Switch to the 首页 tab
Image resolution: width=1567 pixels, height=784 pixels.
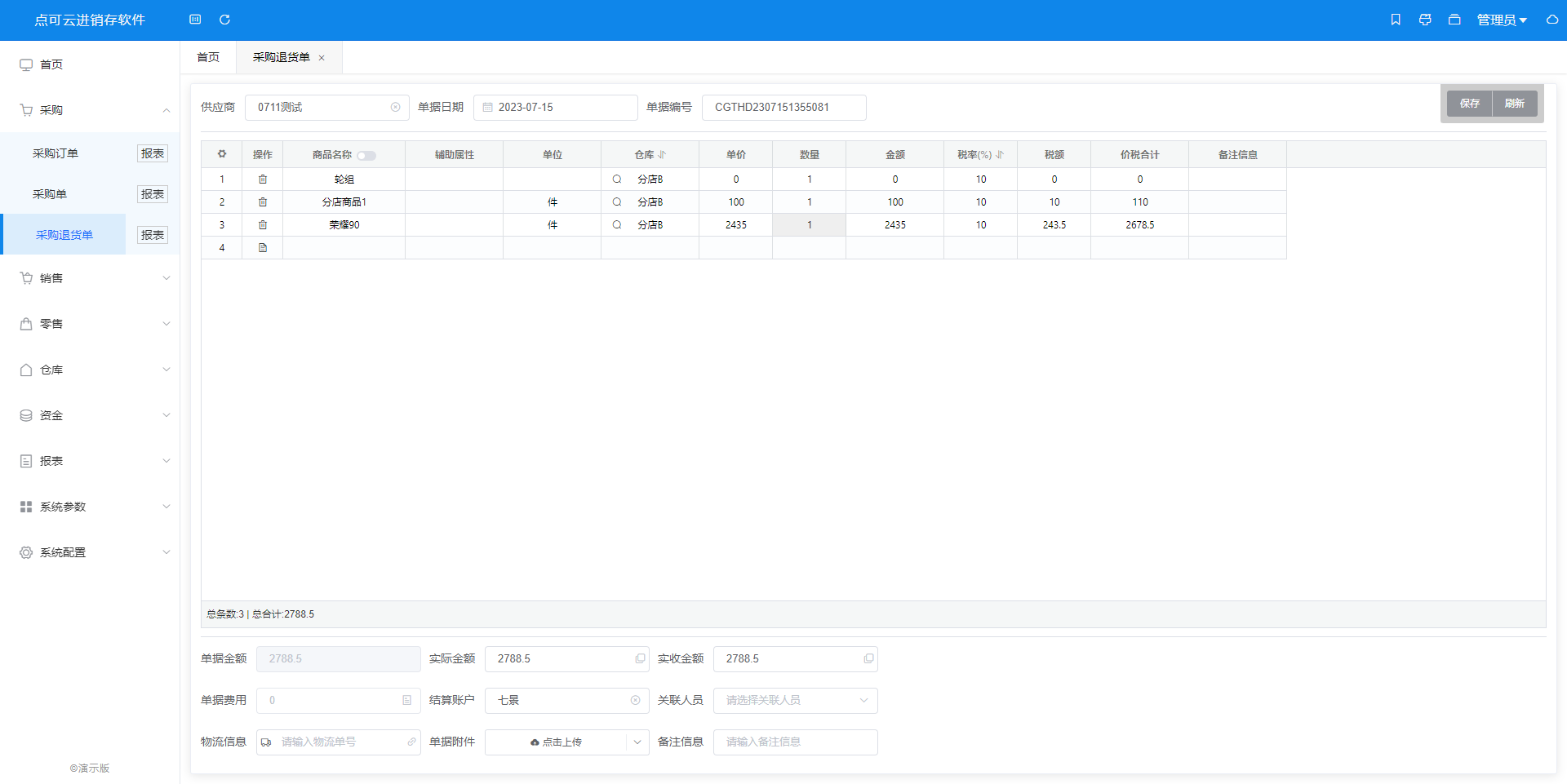[208, 57]
